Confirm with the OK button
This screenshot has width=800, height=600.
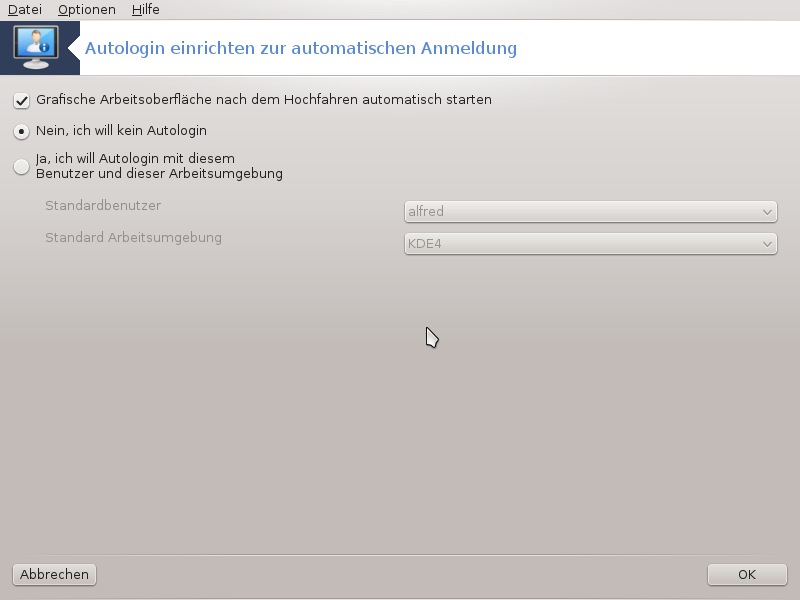[747, 574]
